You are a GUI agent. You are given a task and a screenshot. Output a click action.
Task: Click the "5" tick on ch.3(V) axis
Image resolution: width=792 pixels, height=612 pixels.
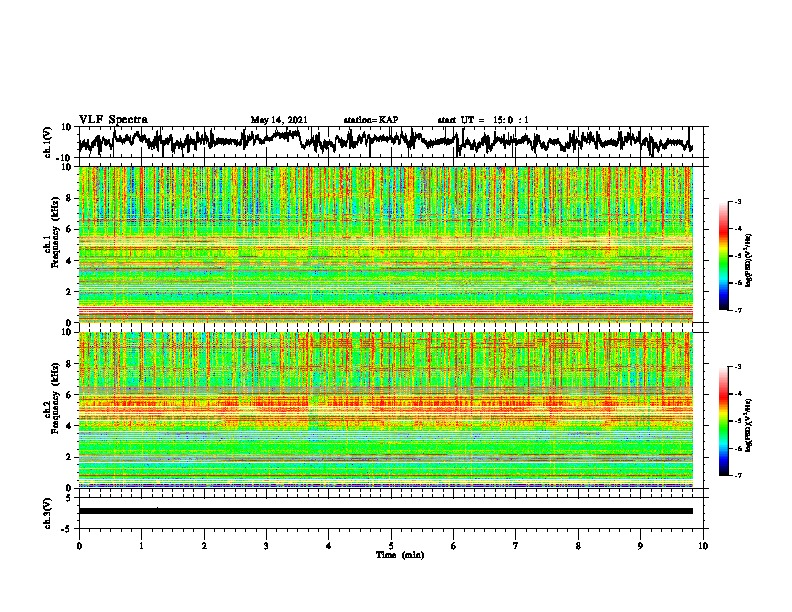[69, 498]
